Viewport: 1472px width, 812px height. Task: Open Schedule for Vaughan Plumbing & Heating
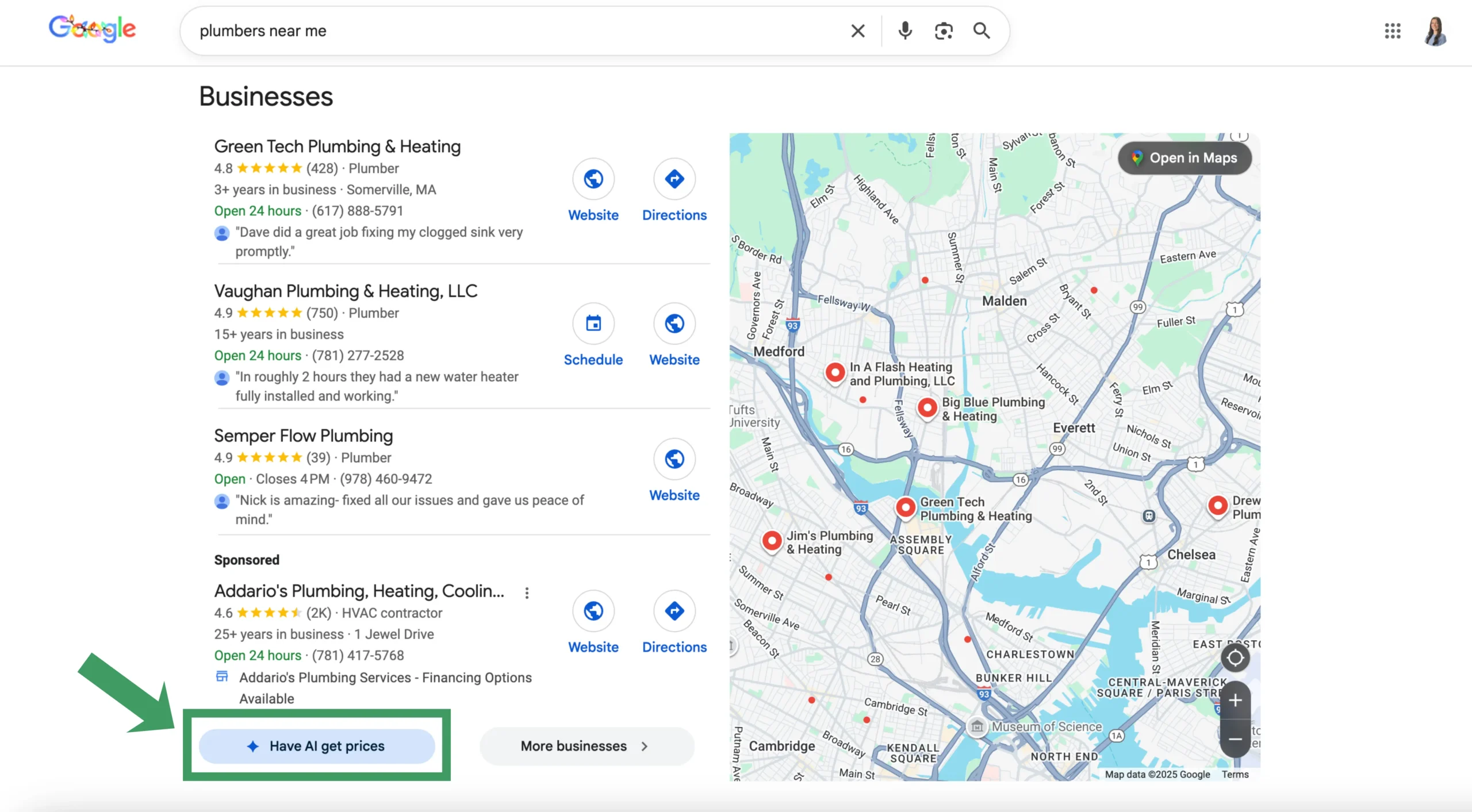tap(593, 324)
